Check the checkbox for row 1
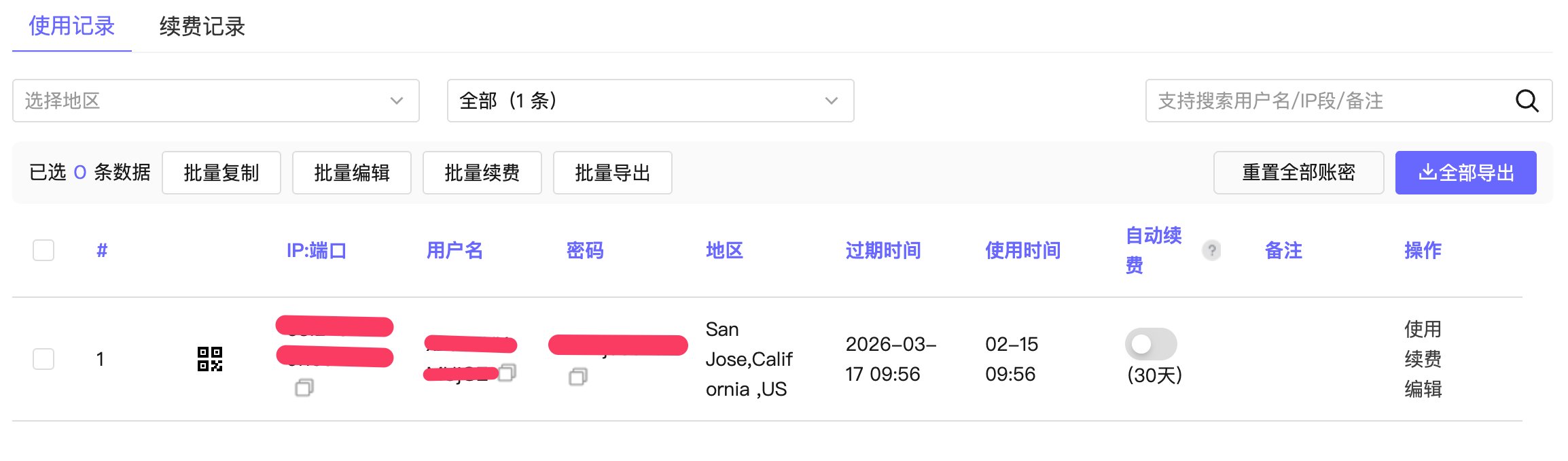1568x461 pixels. point(43,359)
